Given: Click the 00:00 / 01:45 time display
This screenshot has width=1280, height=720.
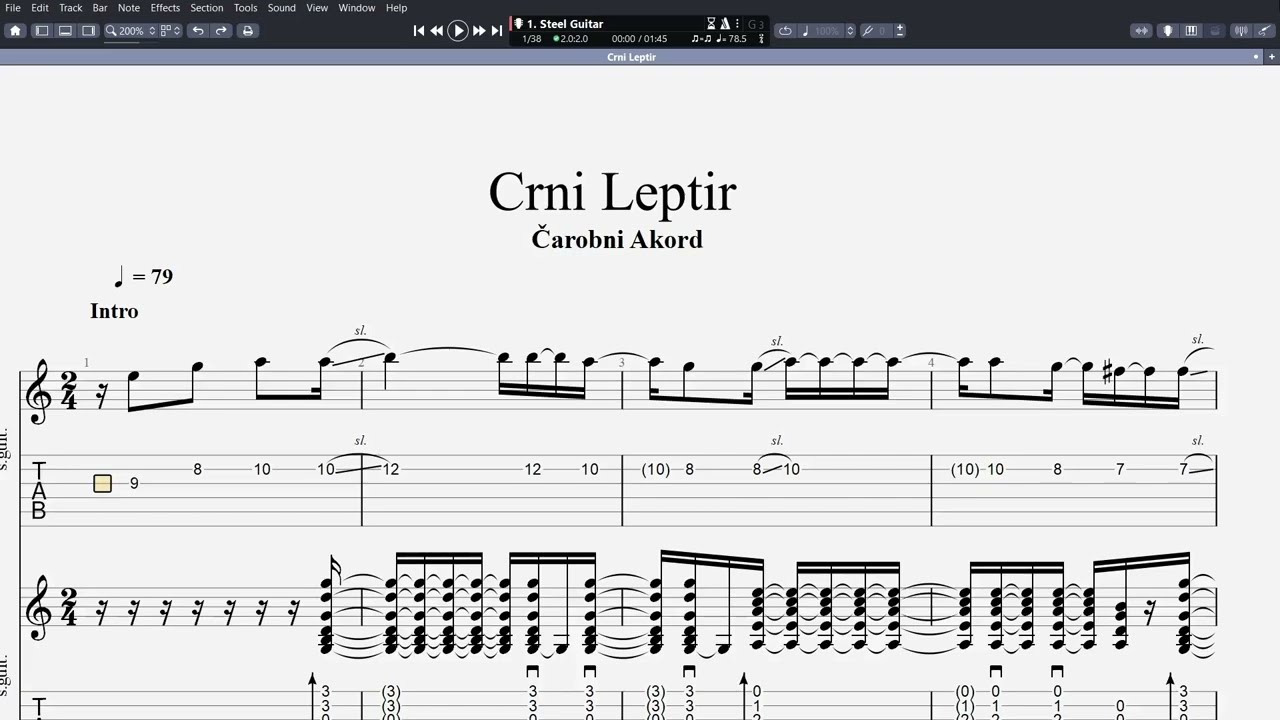Looking at the screenshot, I should (639, 39).
